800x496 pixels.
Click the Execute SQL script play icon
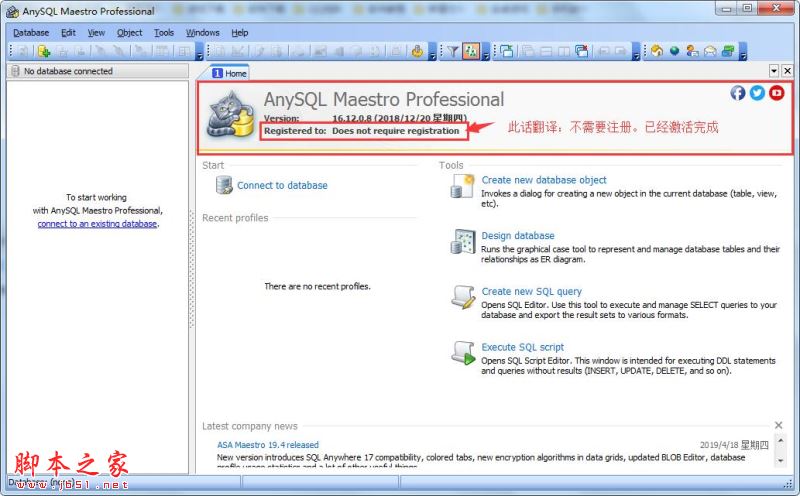(x=463, y=353)
